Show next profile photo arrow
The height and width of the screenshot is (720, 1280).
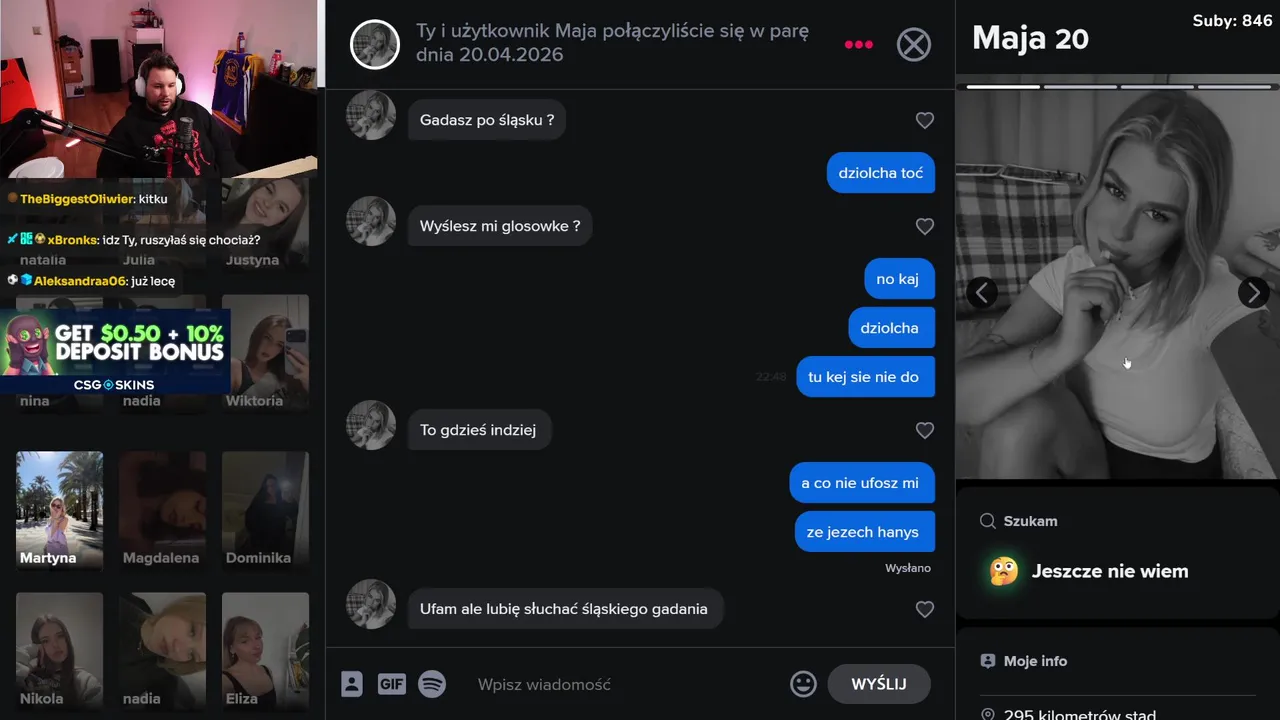1253,292
